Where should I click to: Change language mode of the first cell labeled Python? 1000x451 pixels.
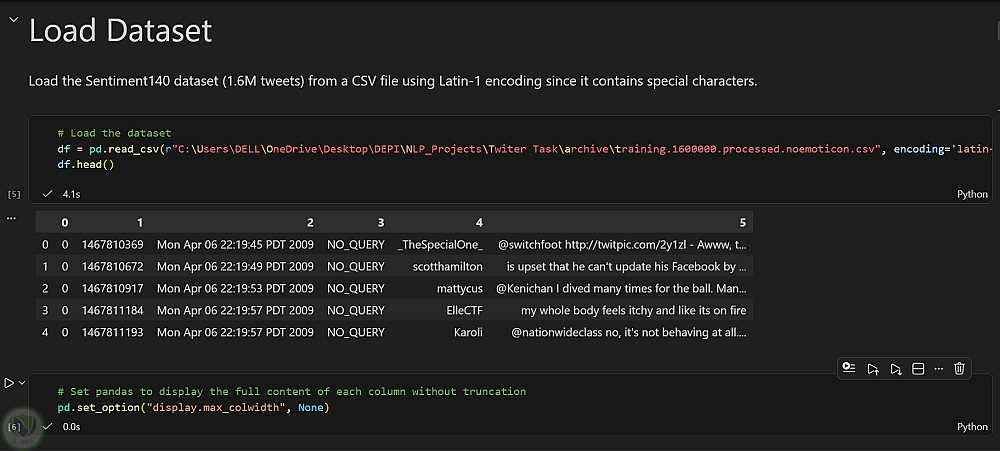[x=972, y=194]
